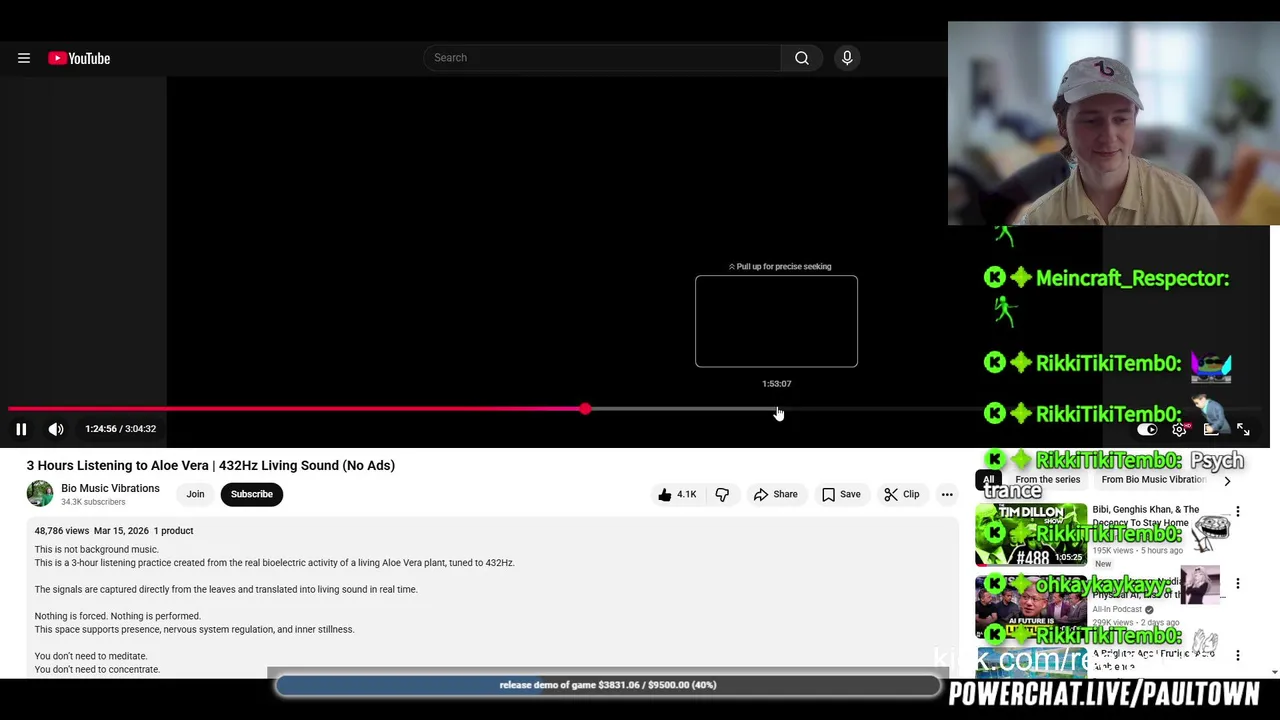Click the YouTube search text field
The height and width of the screenshot is (720, 1280).
click(603, 58)
